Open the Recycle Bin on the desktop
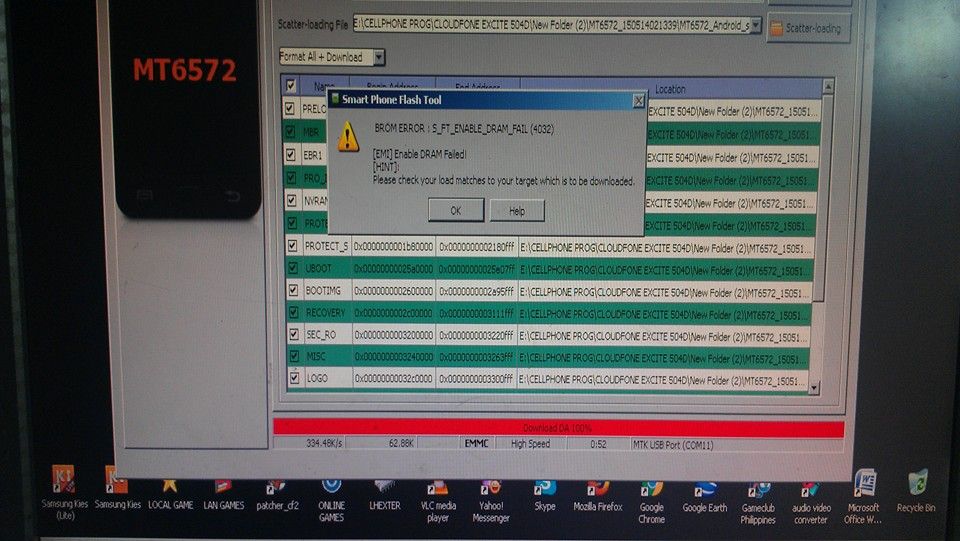 coord(916,491)
